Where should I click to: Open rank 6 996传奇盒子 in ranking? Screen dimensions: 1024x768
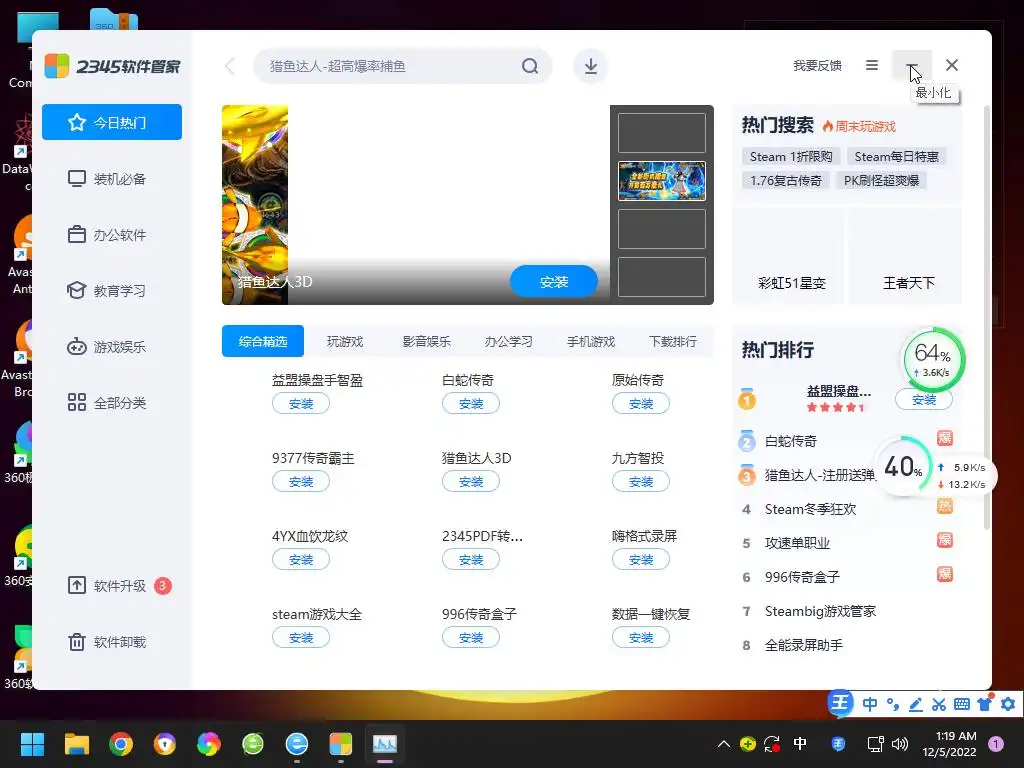click(x=802, y=577)
